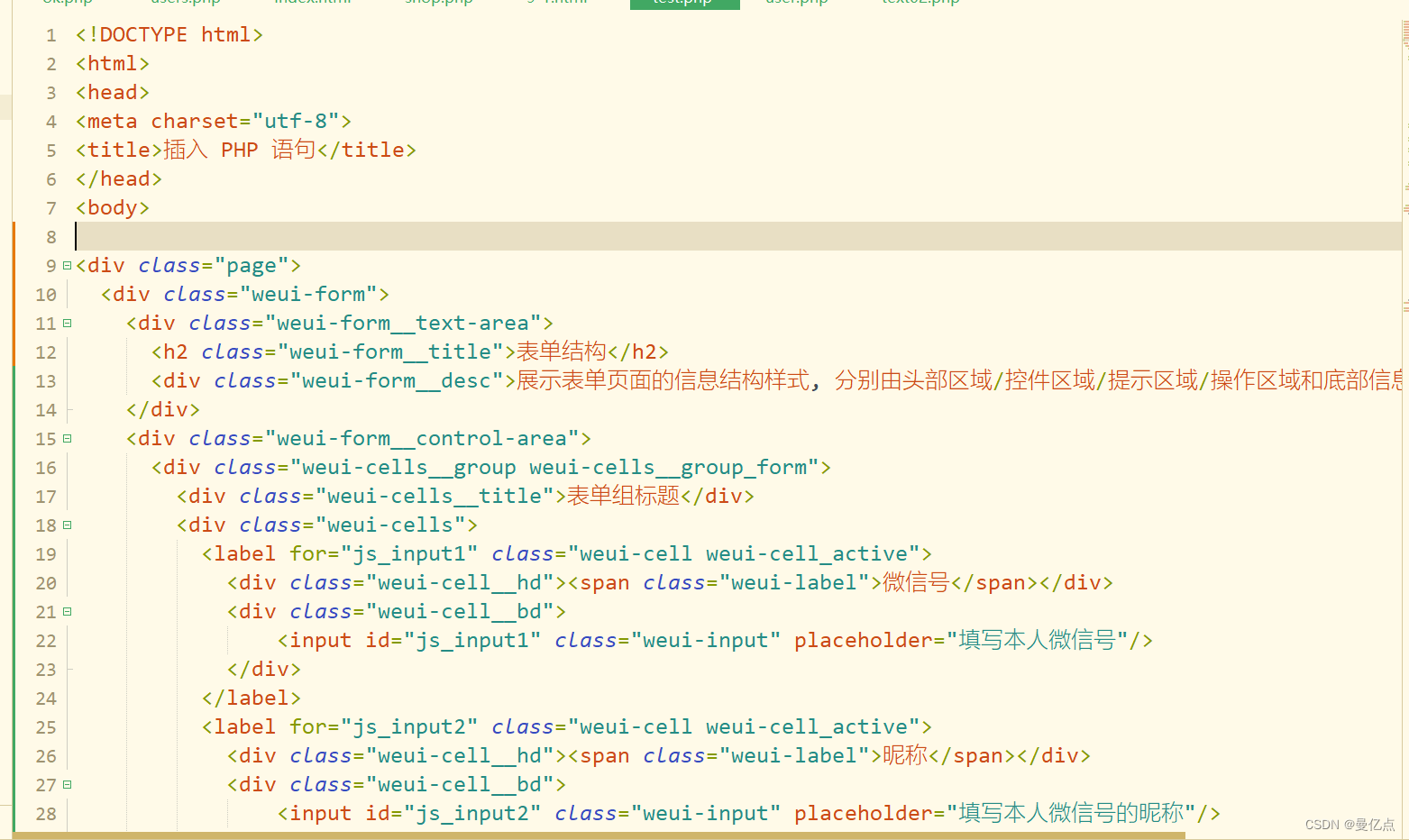Screen dimensions: 1409x840
Task: Click line number 4 in the gutter
Action: tap(51, 122)
